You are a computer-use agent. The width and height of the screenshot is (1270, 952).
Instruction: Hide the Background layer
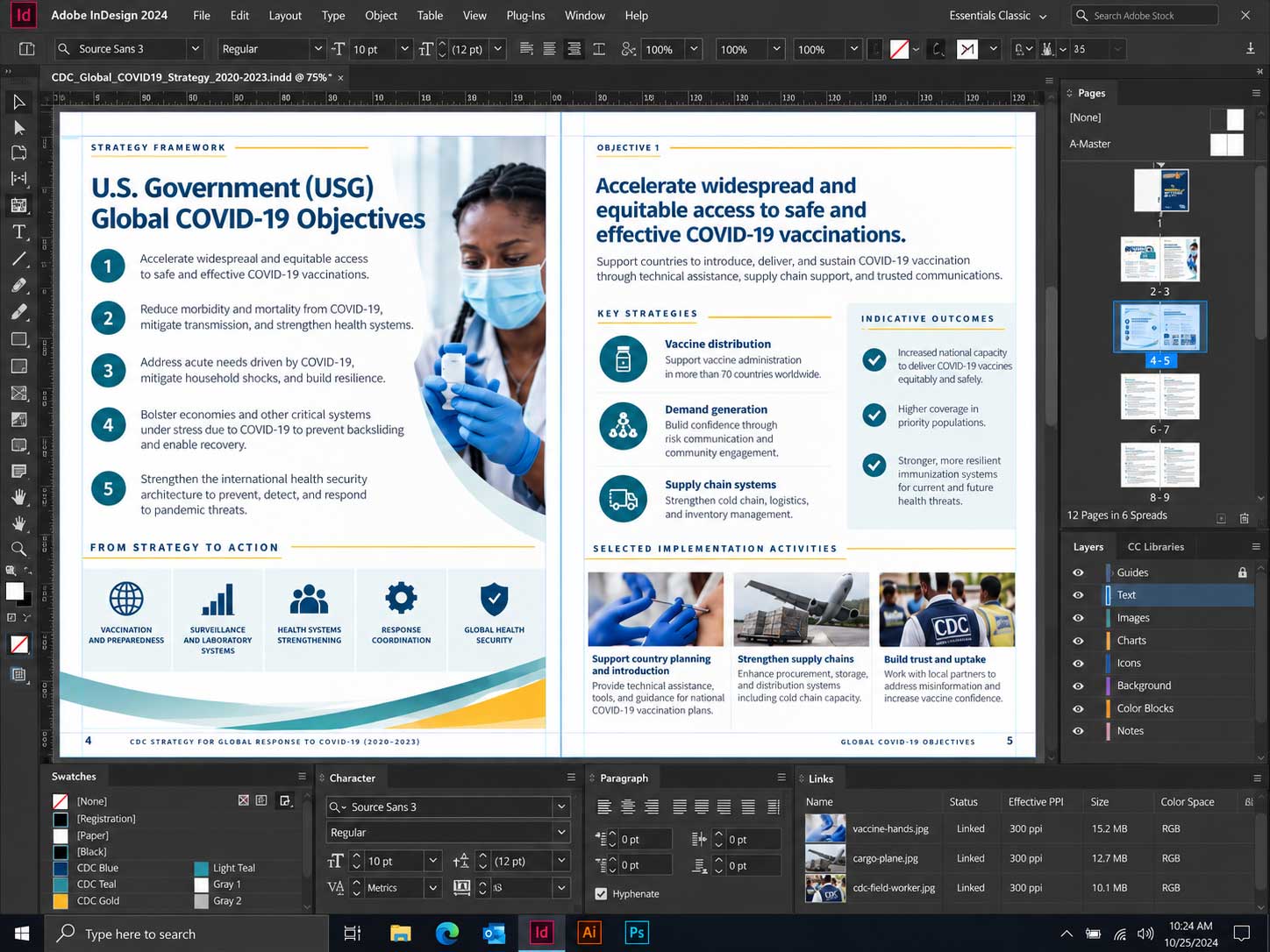[1078, 686]
